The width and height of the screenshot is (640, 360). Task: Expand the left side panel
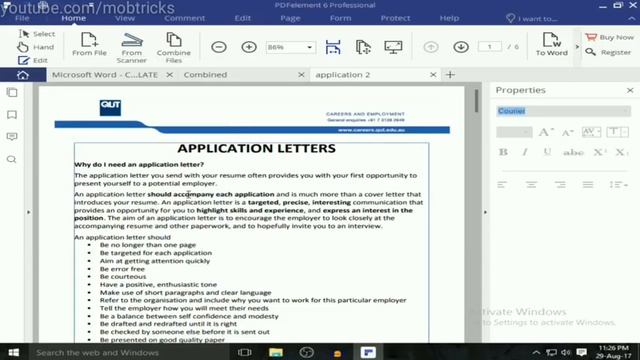tap(28, 212)
